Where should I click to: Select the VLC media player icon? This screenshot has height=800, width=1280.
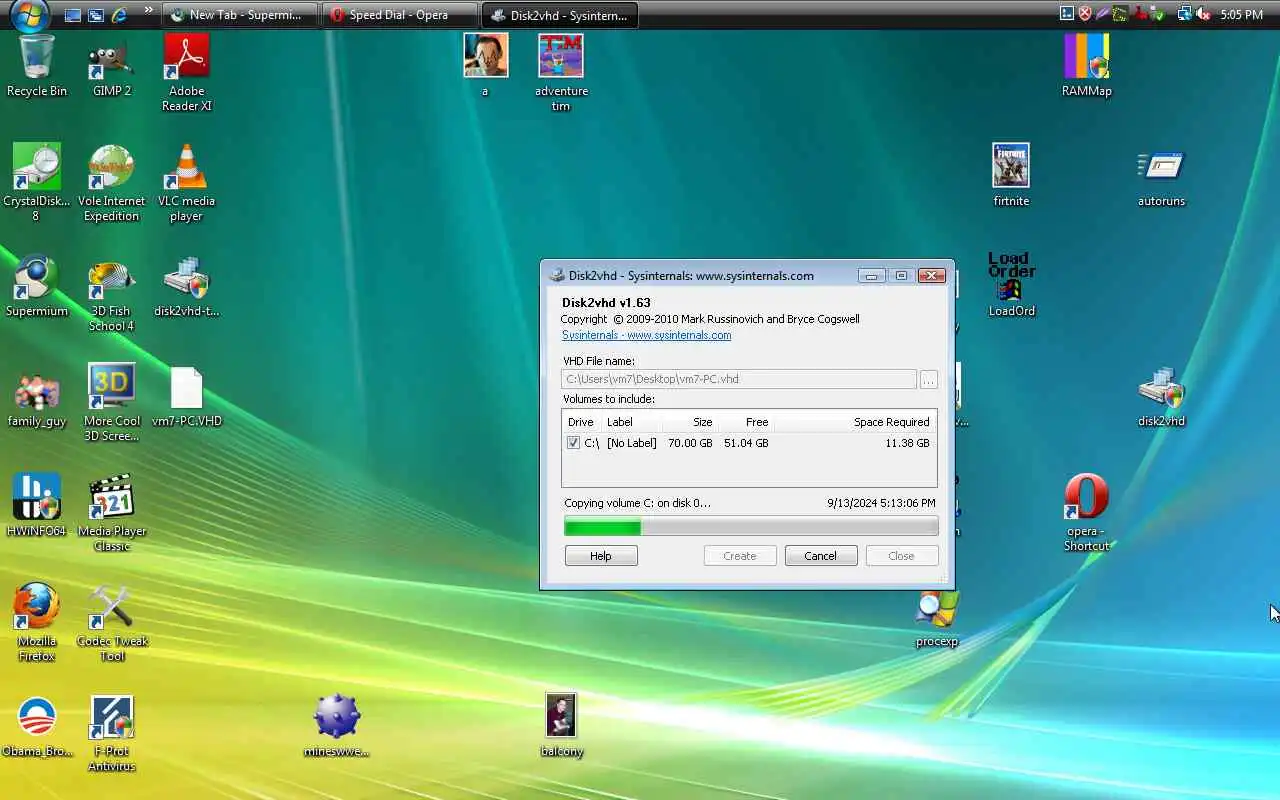pos(187,182)
